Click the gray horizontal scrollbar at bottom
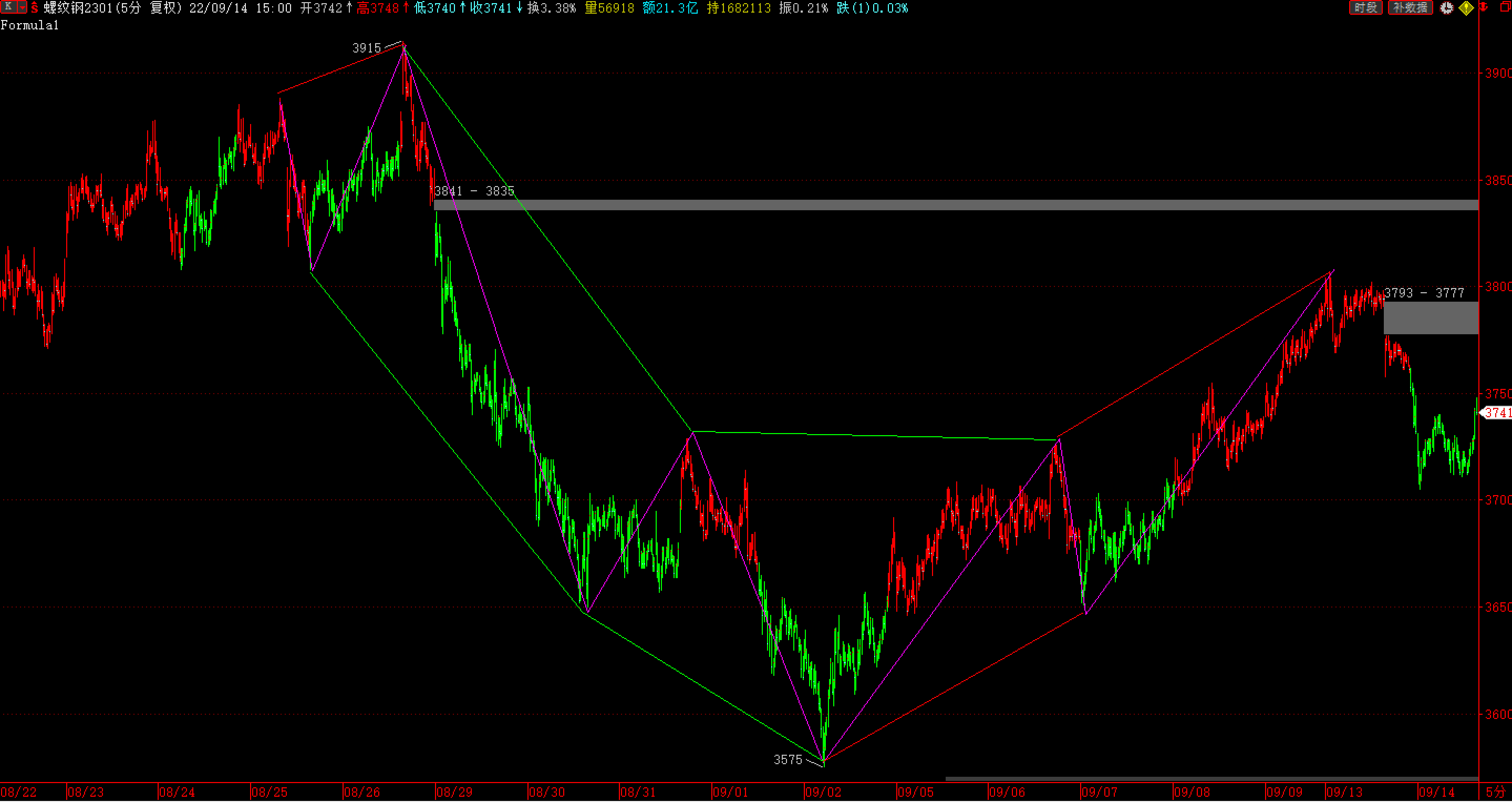1512x802 pixels. pos(1212,779)
